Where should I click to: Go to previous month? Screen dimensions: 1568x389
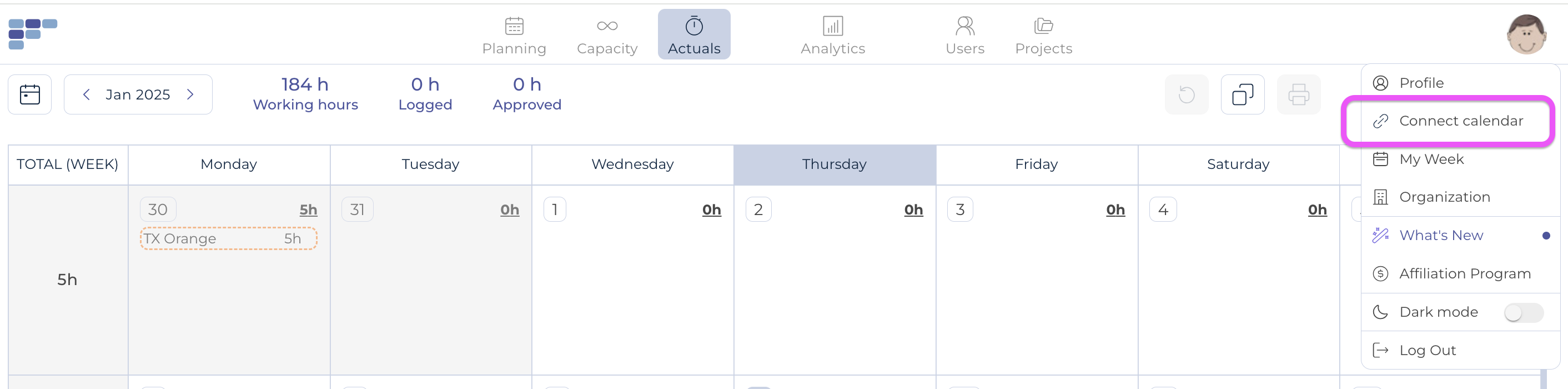(x=87, y=94)
